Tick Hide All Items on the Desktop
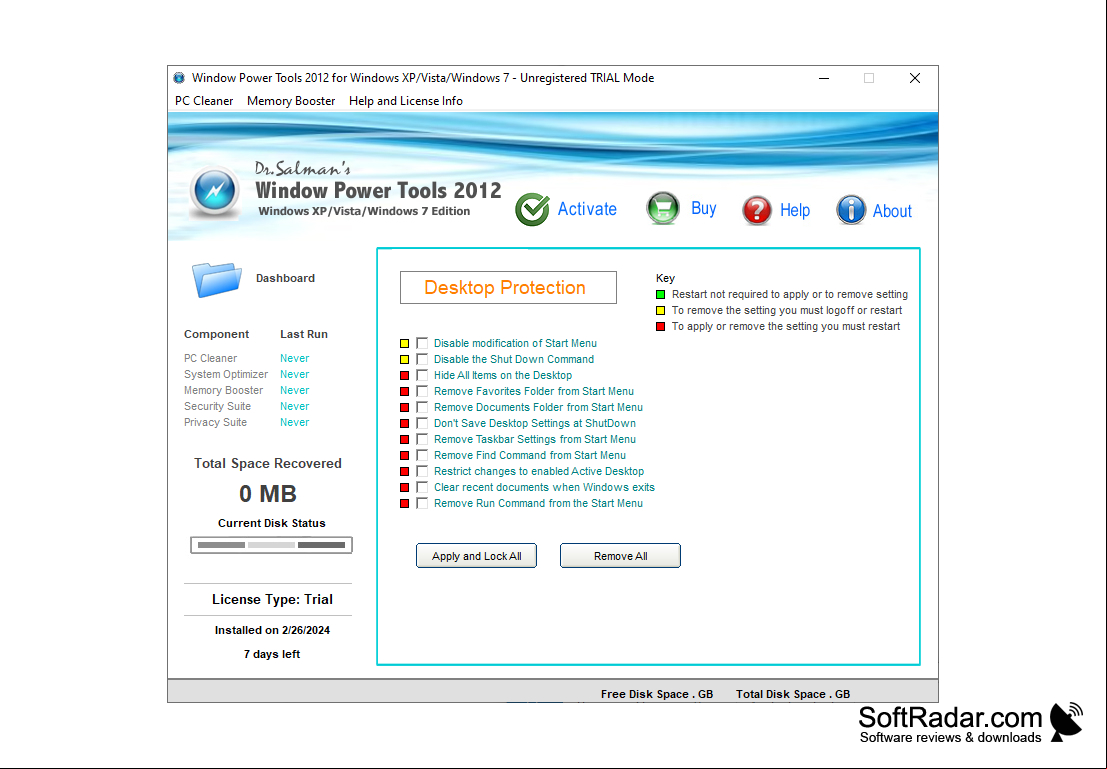This screenshot has width=1107, height=769. click(x=422, y=375)
